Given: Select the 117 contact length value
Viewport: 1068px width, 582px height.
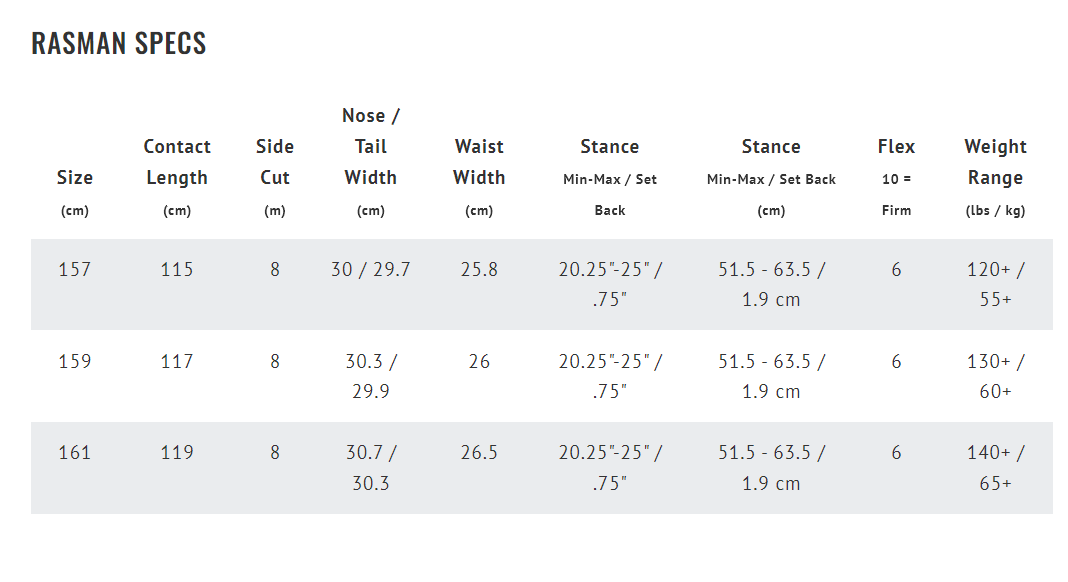Looking at the screenshot, I should point(177,361).
